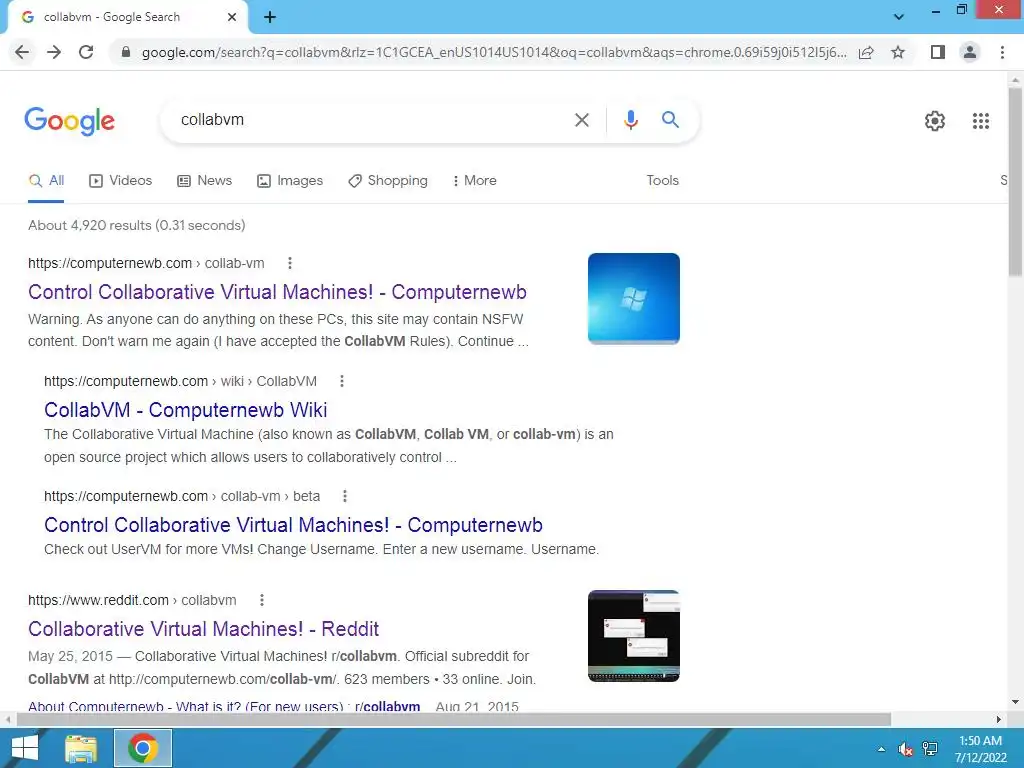Open options for computernewb.com collab-vm result
The height and width of the screenshot is (768, 1024).
[x=290, y=263]
